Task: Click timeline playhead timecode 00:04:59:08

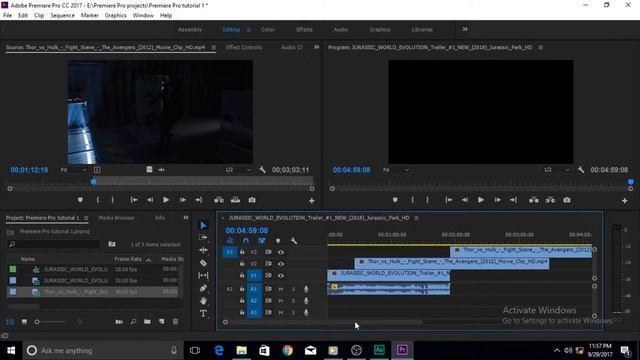Action: click(247, 231)
